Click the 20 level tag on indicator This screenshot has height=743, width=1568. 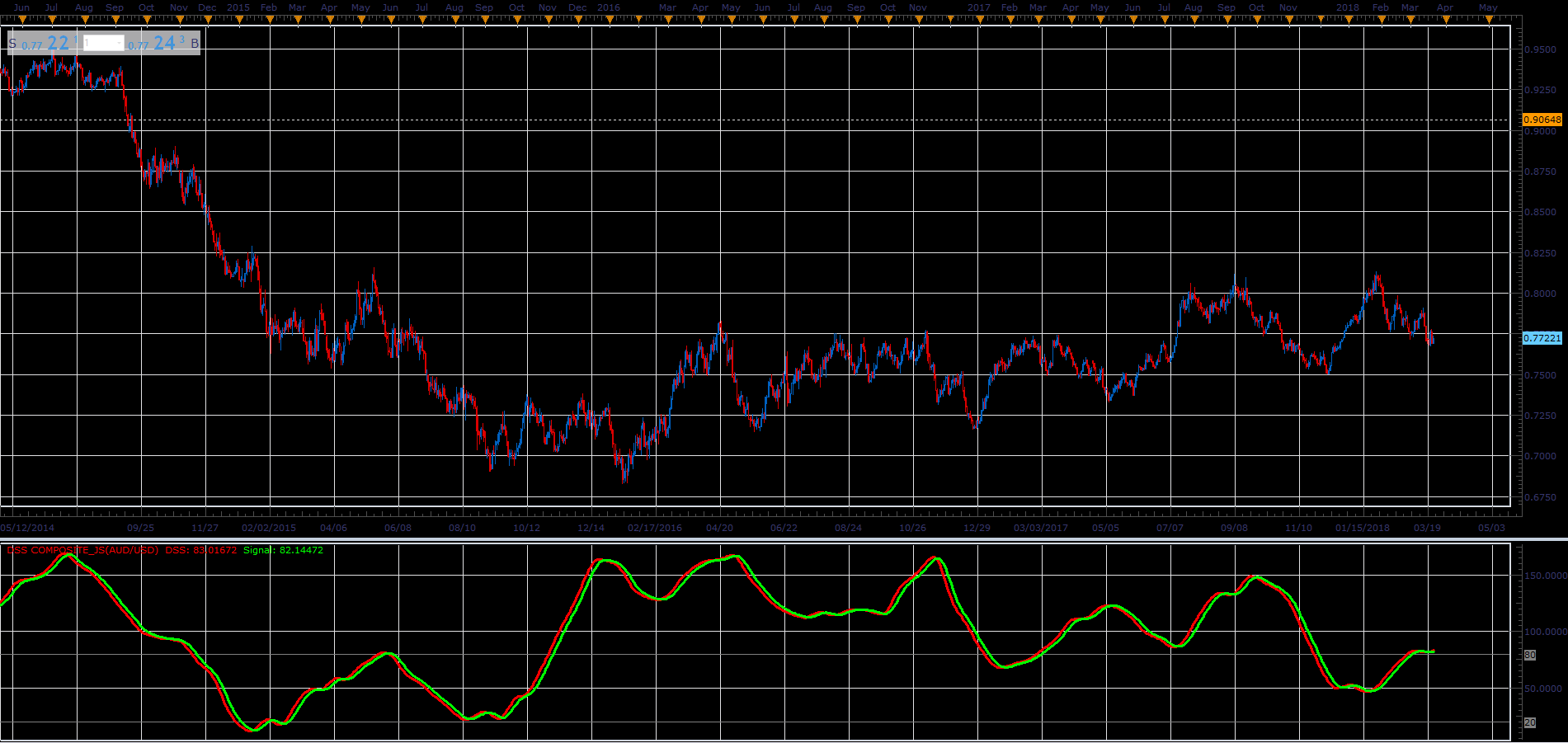coord(1529,722)
